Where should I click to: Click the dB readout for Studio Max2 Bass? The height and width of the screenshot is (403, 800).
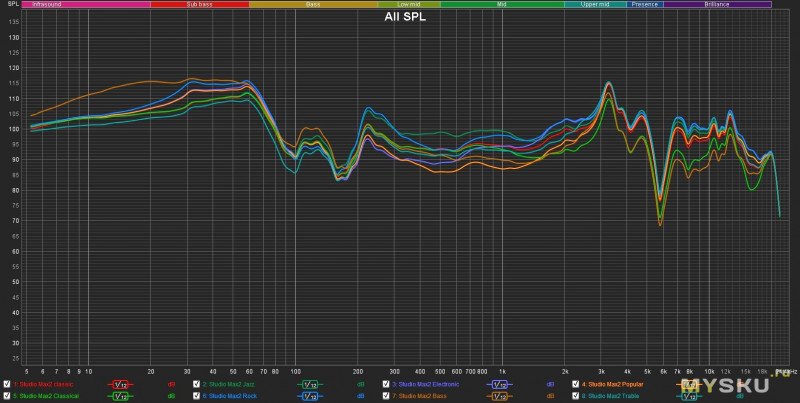(550, 396)
